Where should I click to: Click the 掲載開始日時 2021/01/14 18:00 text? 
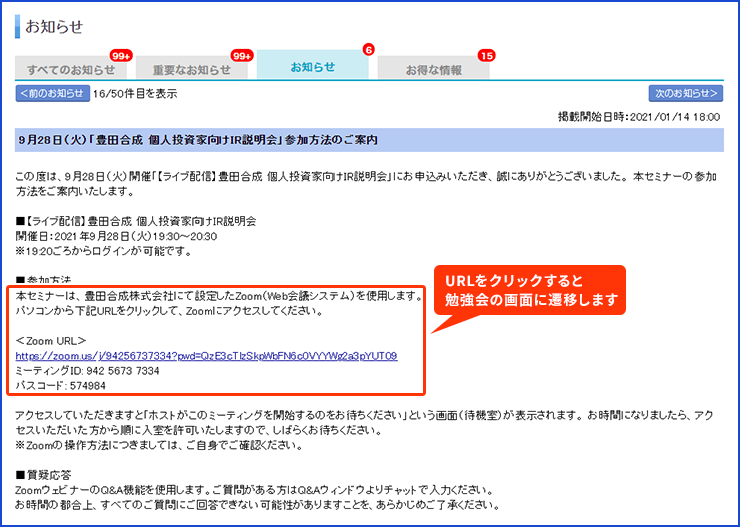[x=639, y=117]
